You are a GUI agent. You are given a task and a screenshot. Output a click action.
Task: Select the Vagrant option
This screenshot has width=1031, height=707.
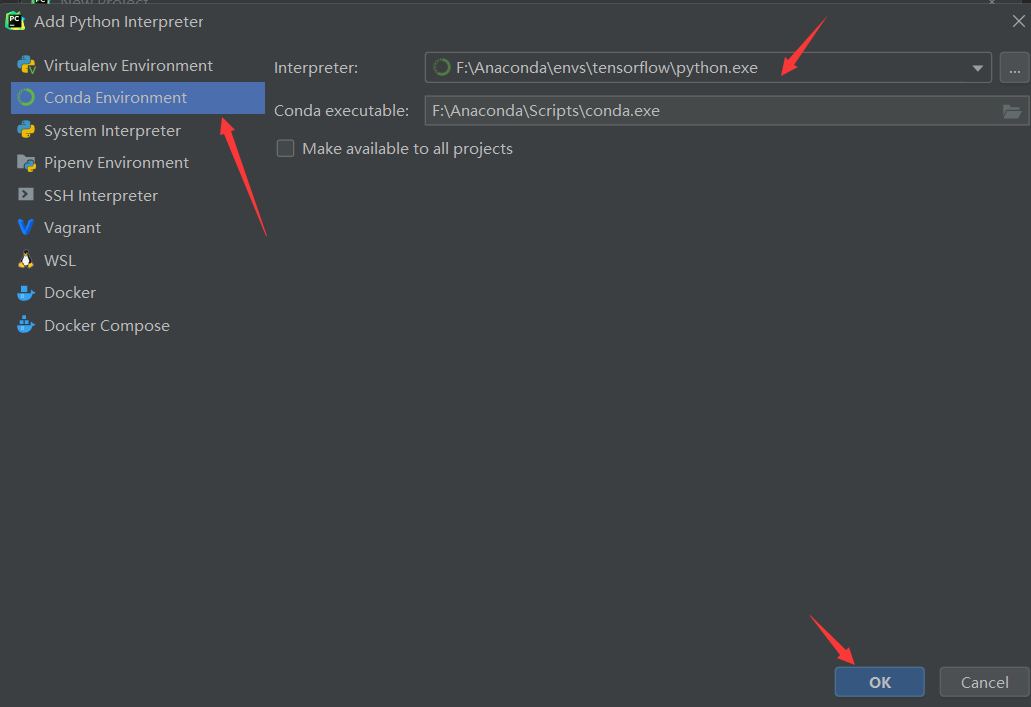coord(138,228)
